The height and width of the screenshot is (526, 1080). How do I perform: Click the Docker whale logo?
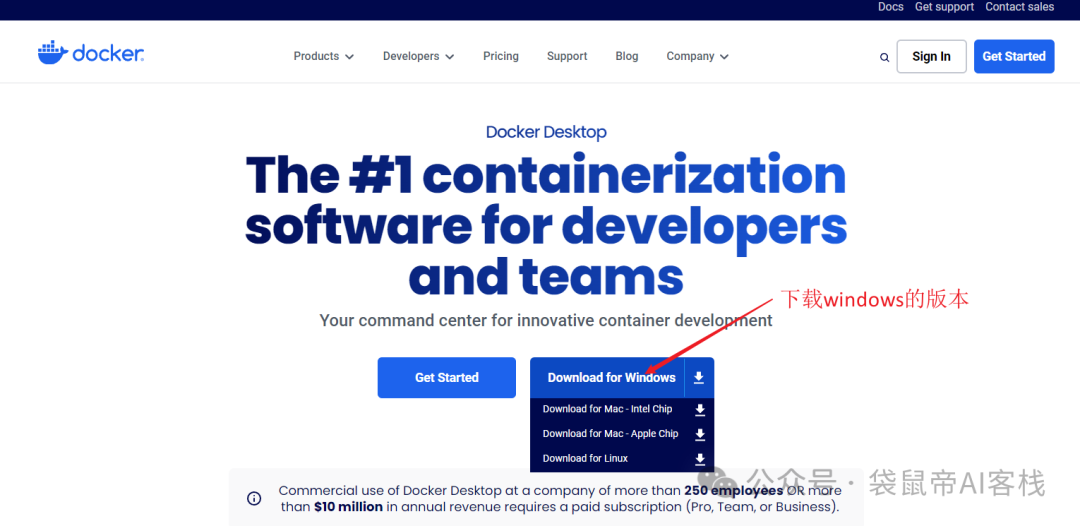pyautogui.click(x=91, y=53)
